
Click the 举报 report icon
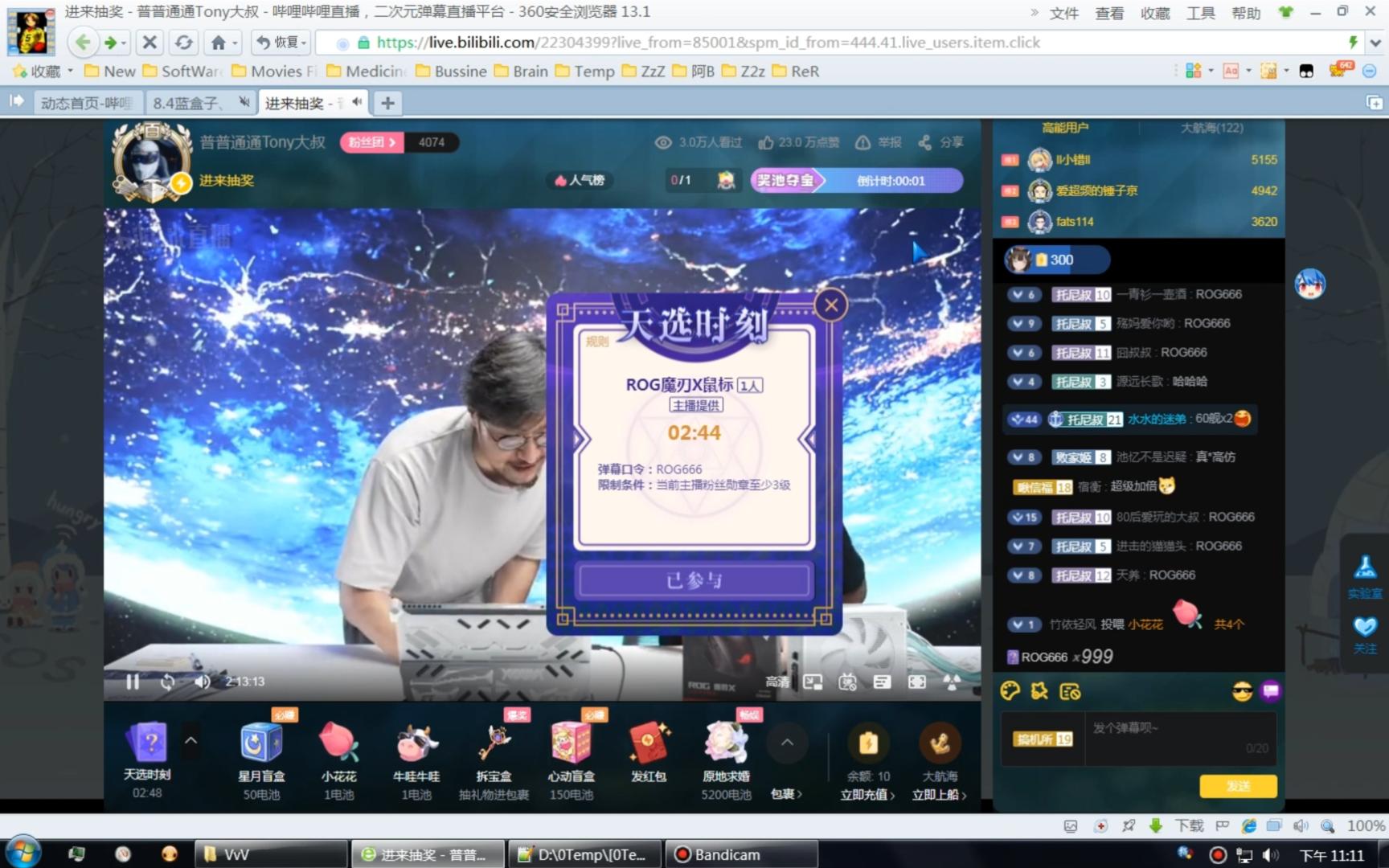(x=878, y=142)
